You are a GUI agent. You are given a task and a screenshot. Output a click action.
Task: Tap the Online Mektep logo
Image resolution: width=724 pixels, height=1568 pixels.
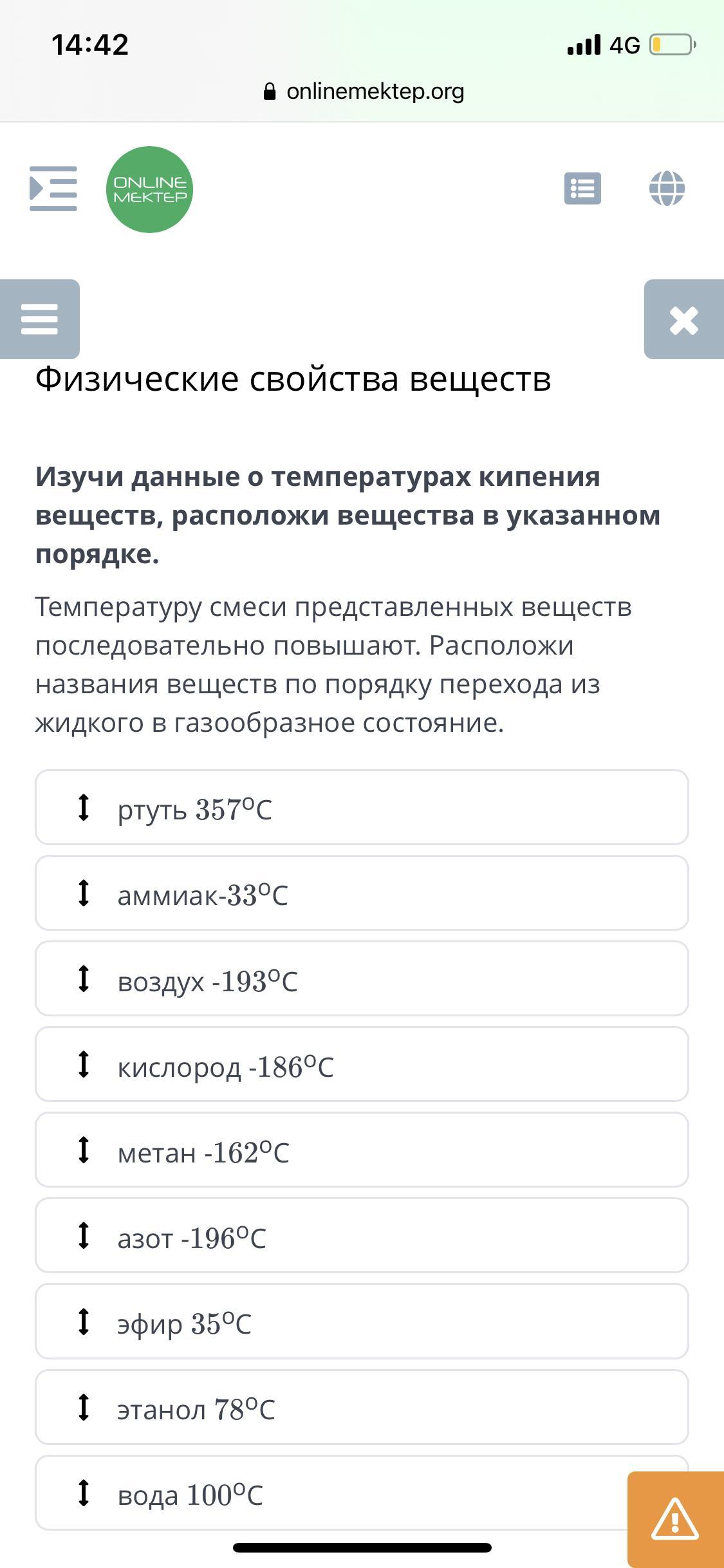click(x=149, y=189)
